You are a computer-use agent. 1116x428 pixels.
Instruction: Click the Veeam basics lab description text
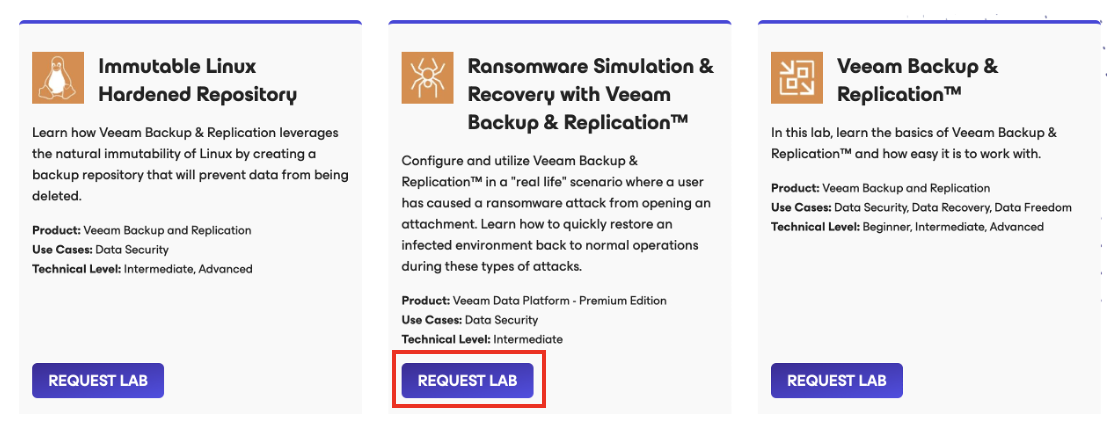point(914,142)
